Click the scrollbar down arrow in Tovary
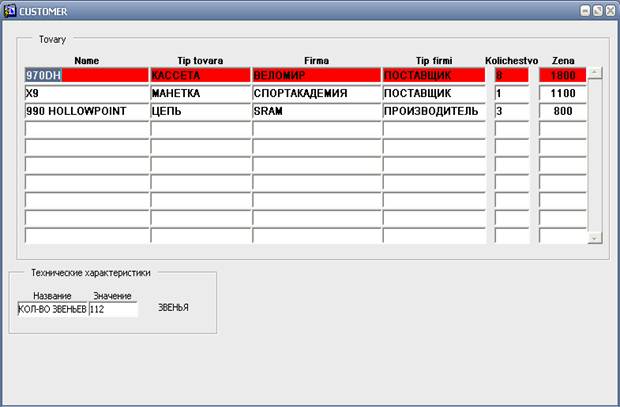620x407 pixels. 595,238
